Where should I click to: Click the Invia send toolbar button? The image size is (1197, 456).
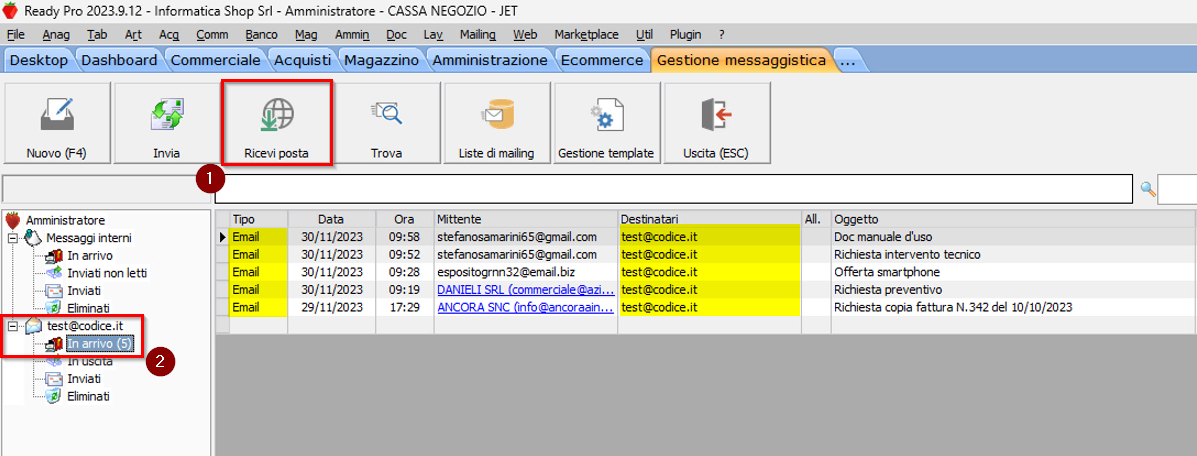tap(166, 123)
